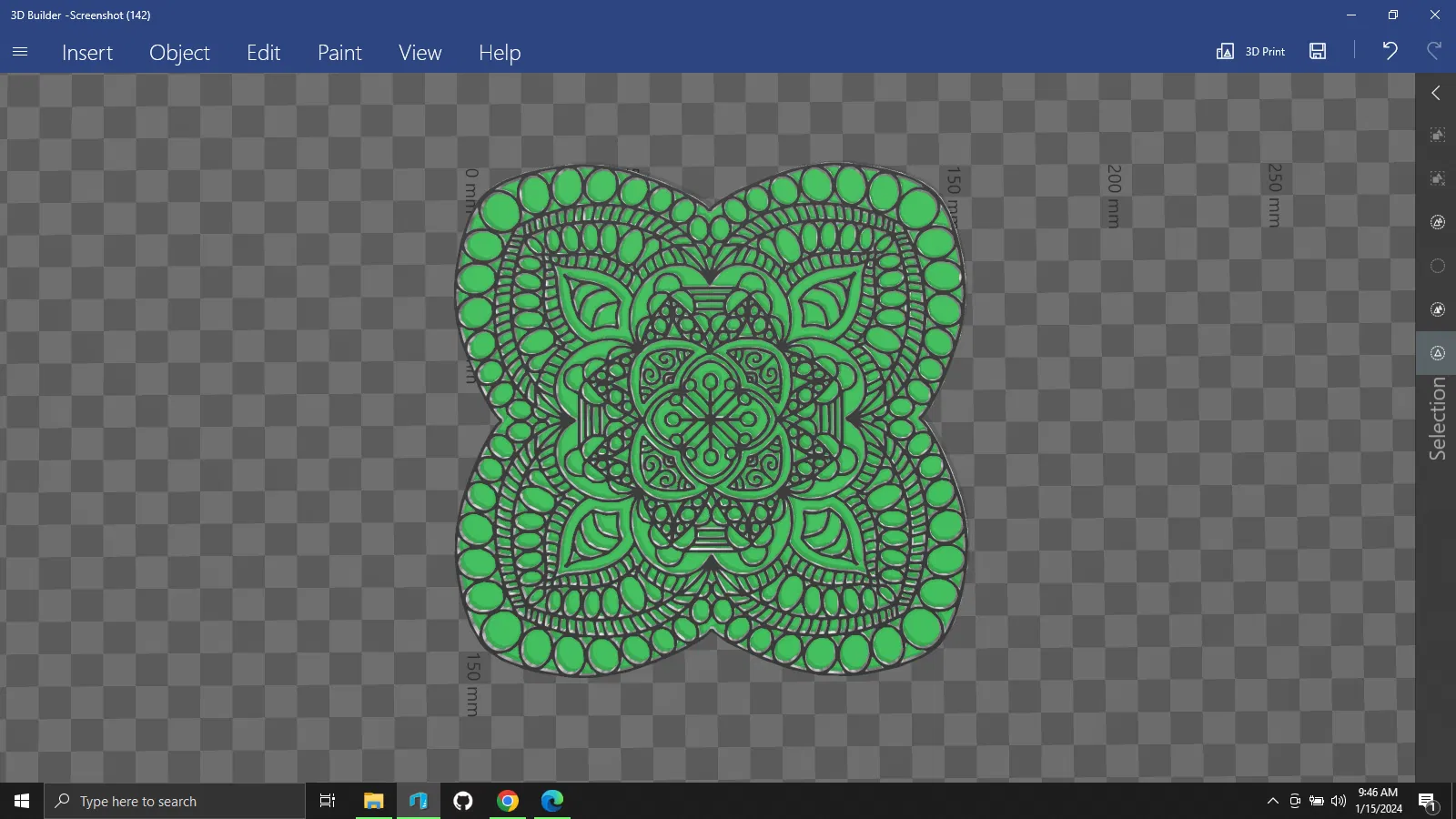Click the empty dashed circle select none icon
Screen dimensions: 1456x819
(x=1438, y=266)
